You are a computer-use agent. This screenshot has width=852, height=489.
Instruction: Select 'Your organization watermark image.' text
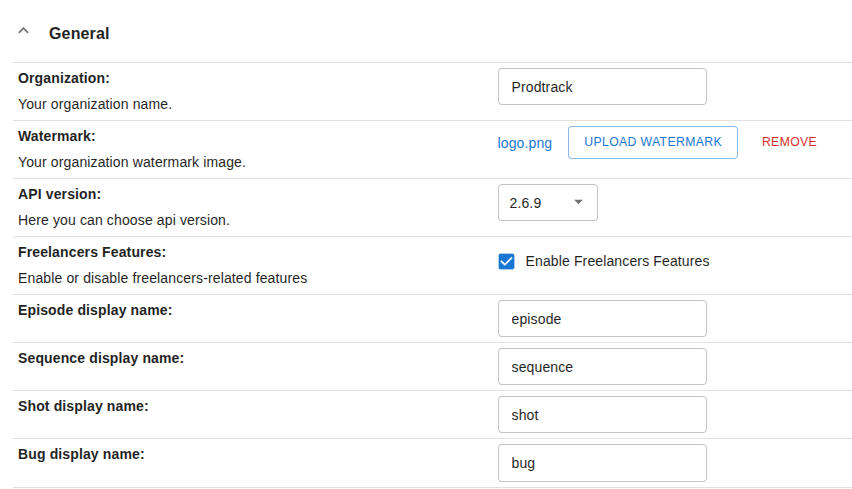[x=131, y=162]
